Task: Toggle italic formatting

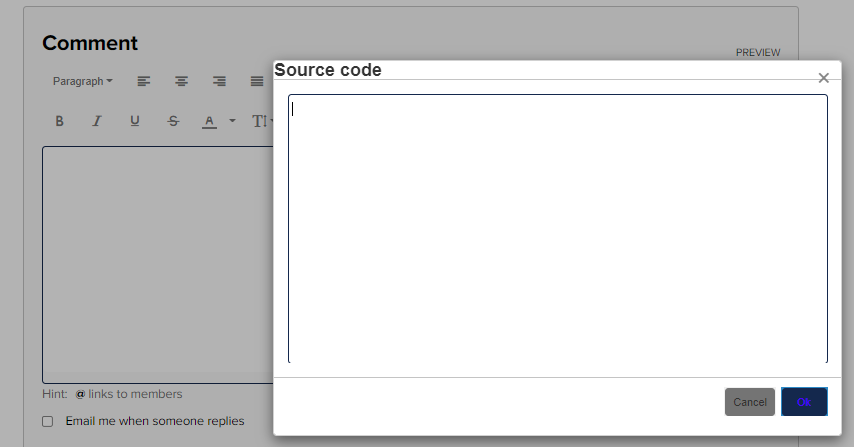Action: pyautogui.click(x=97, y=121)
